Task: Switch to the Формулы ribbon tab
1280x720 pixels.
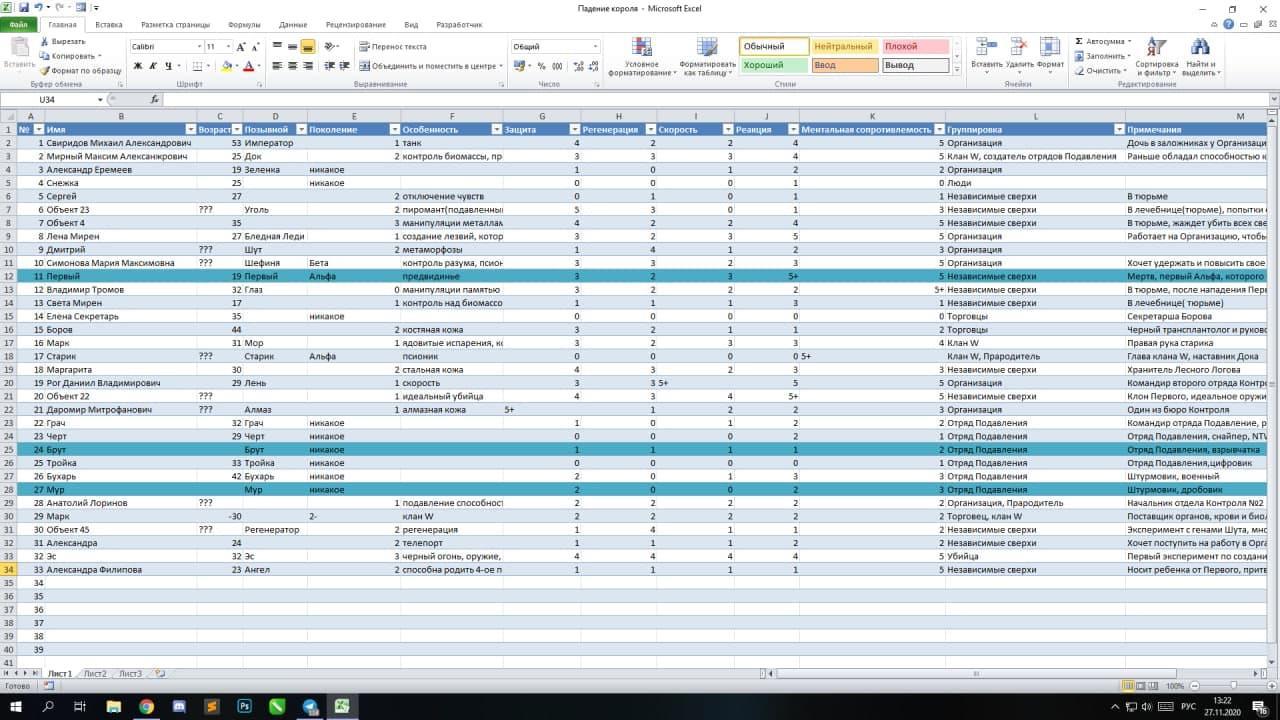Action: pyautogui.click(x=244, y=24)
